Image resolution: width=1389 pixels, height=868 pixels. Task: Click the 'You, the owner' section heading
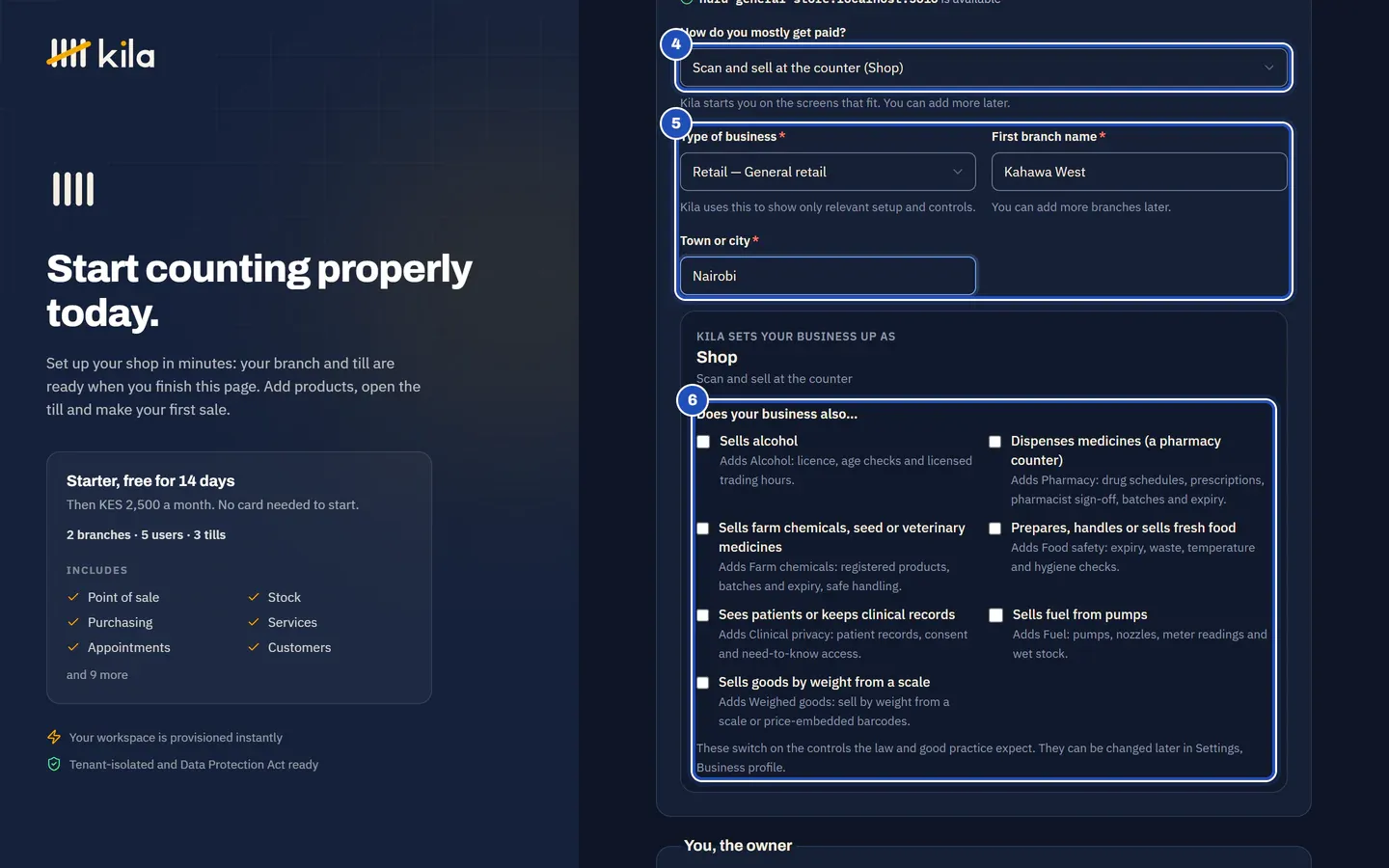[738, 846]
